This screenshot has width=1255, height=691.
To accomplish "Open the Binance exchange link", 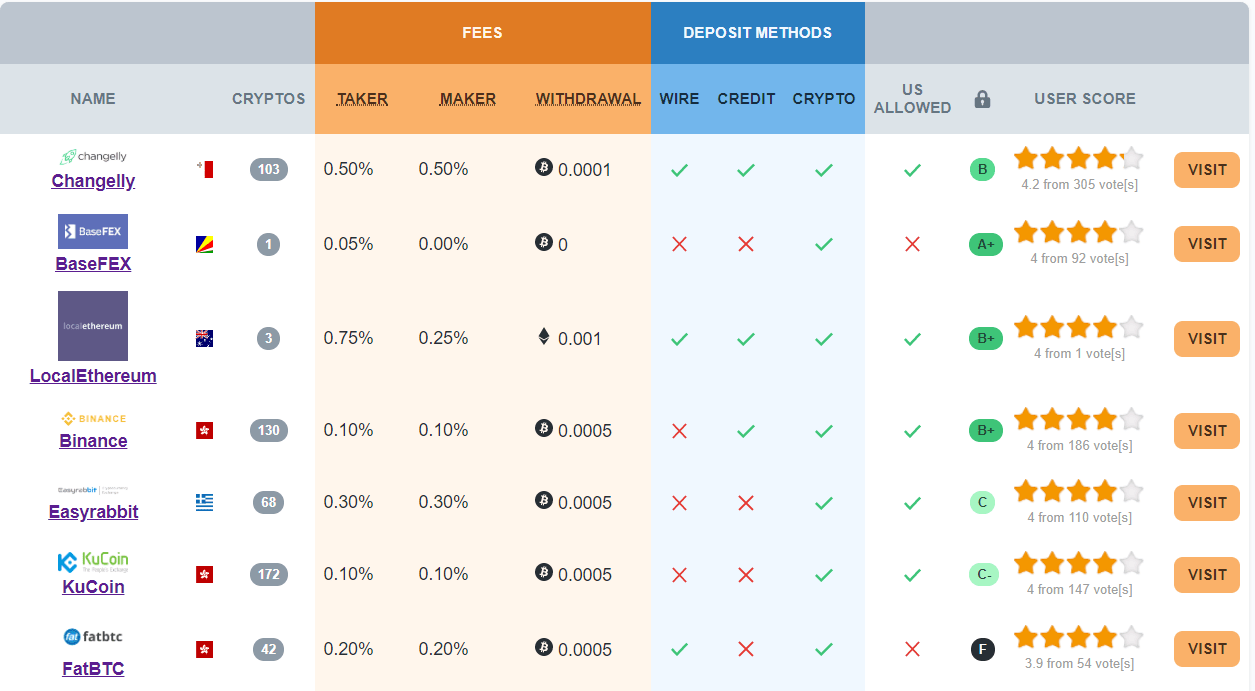I will click(93, 441).
